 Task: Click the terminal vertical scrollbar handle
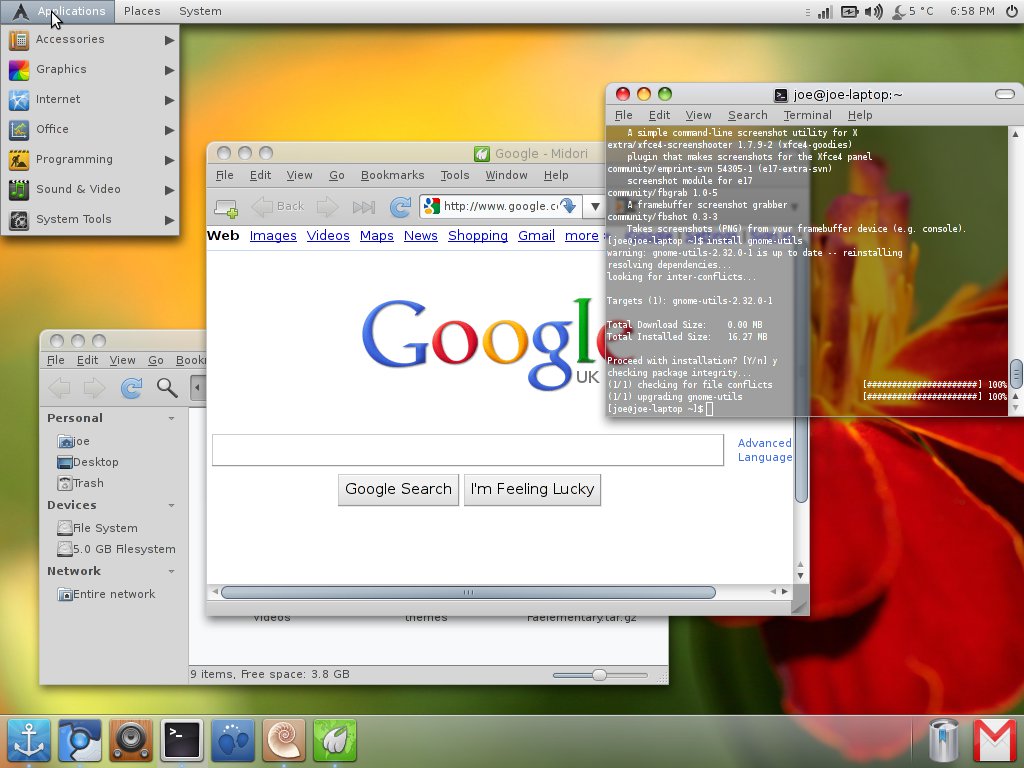pyautogui.click(x=1016, y=374)
